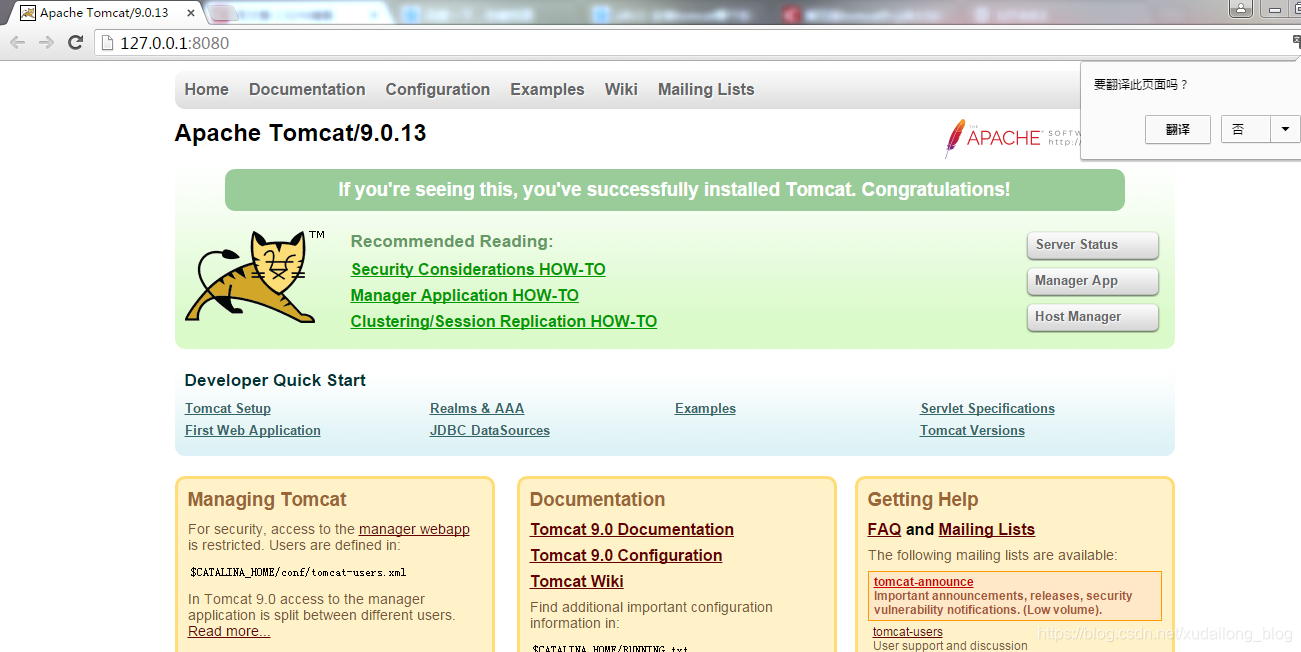Open Configuration in top navigation
1301x652 pixels.
tap(437, 89)
